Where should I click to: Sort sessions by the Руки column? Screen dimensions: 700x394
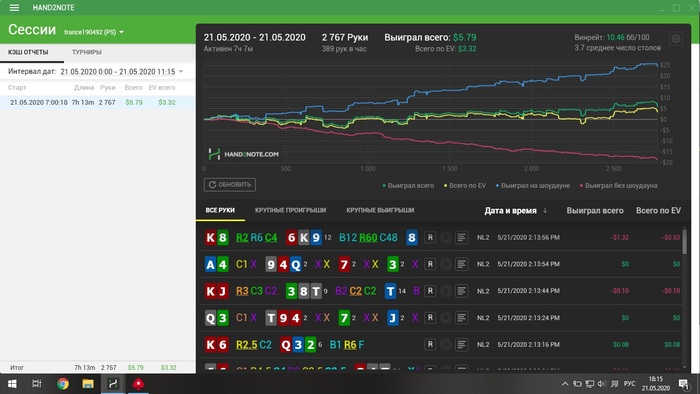[x=108, y=87]
